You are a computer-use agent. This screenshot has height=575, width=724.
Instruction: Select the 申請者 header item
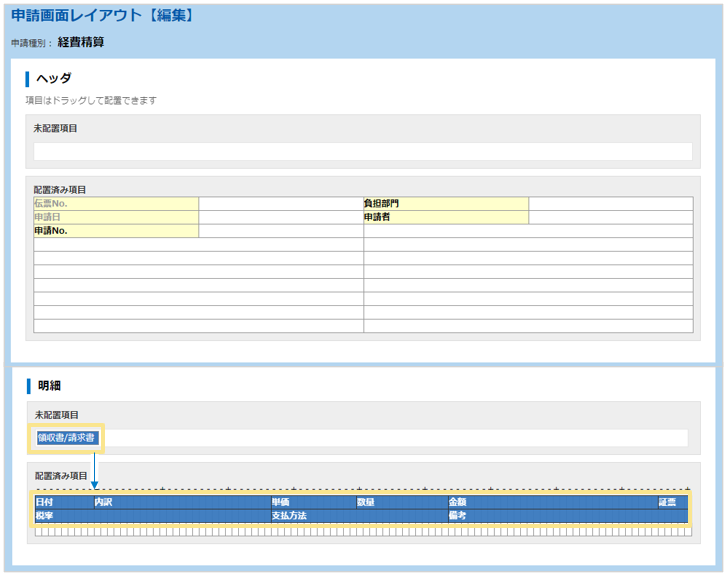pyautogui.click(x=445, y=217)
